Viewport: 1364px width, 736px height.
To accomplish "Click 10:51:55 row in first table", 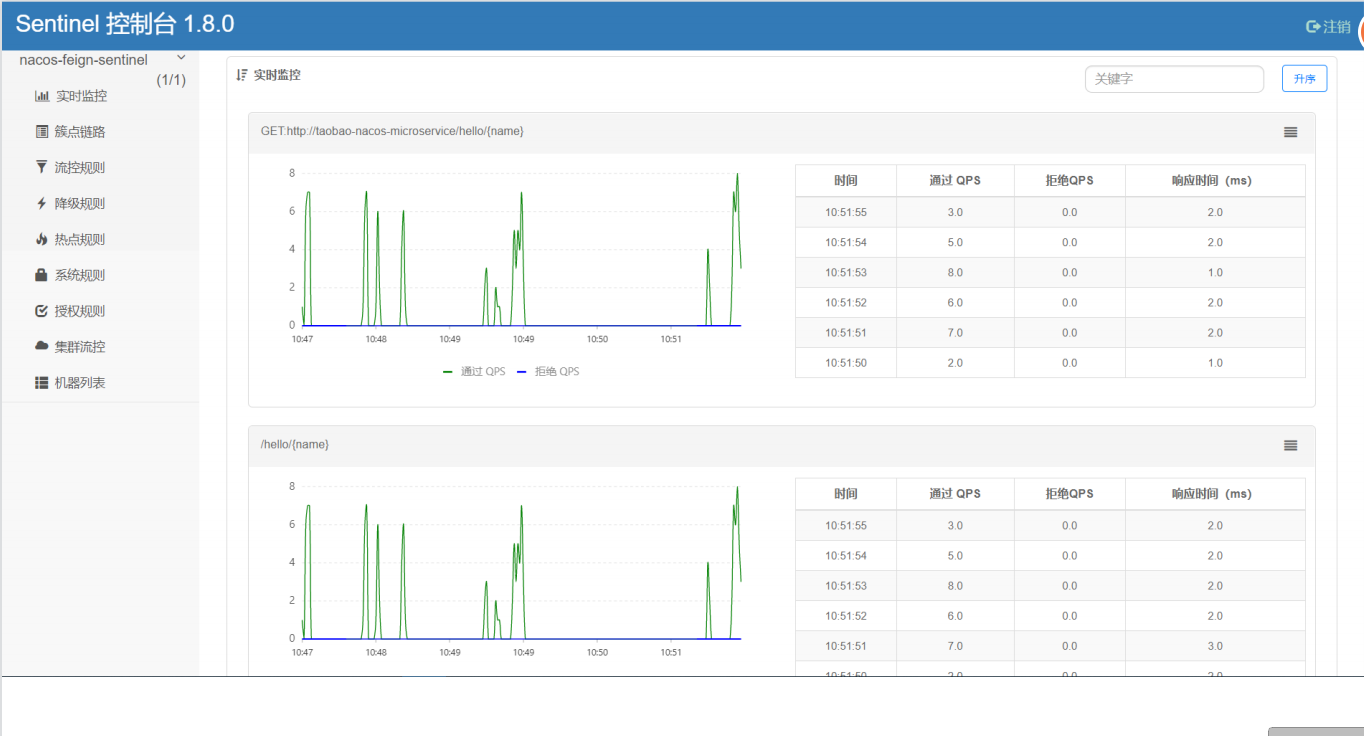I will (1050, 212).
